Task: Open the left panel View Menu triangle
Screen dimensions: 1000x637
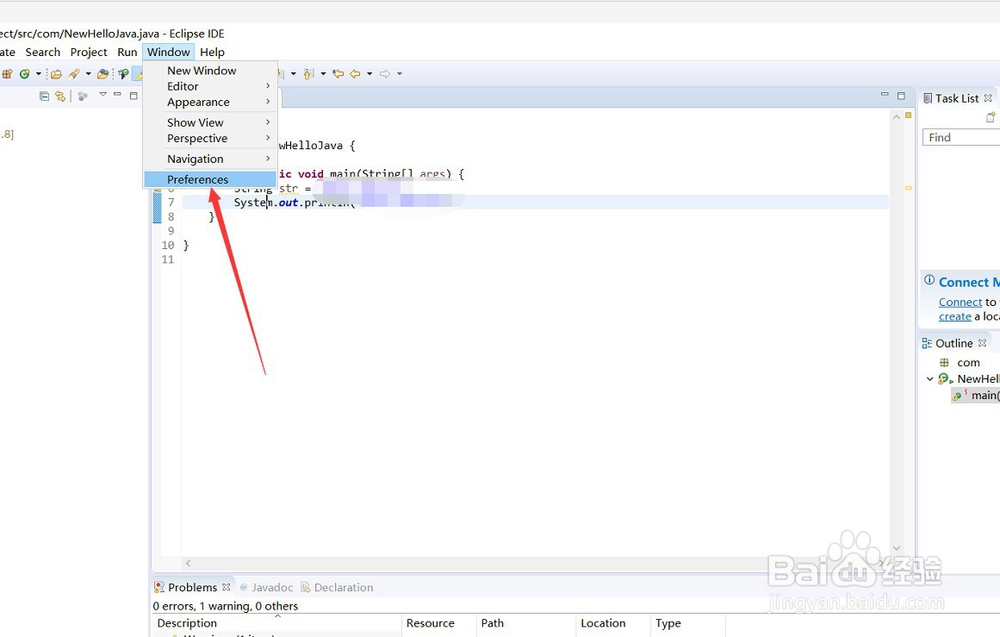Action: click(x=103, y=94)
